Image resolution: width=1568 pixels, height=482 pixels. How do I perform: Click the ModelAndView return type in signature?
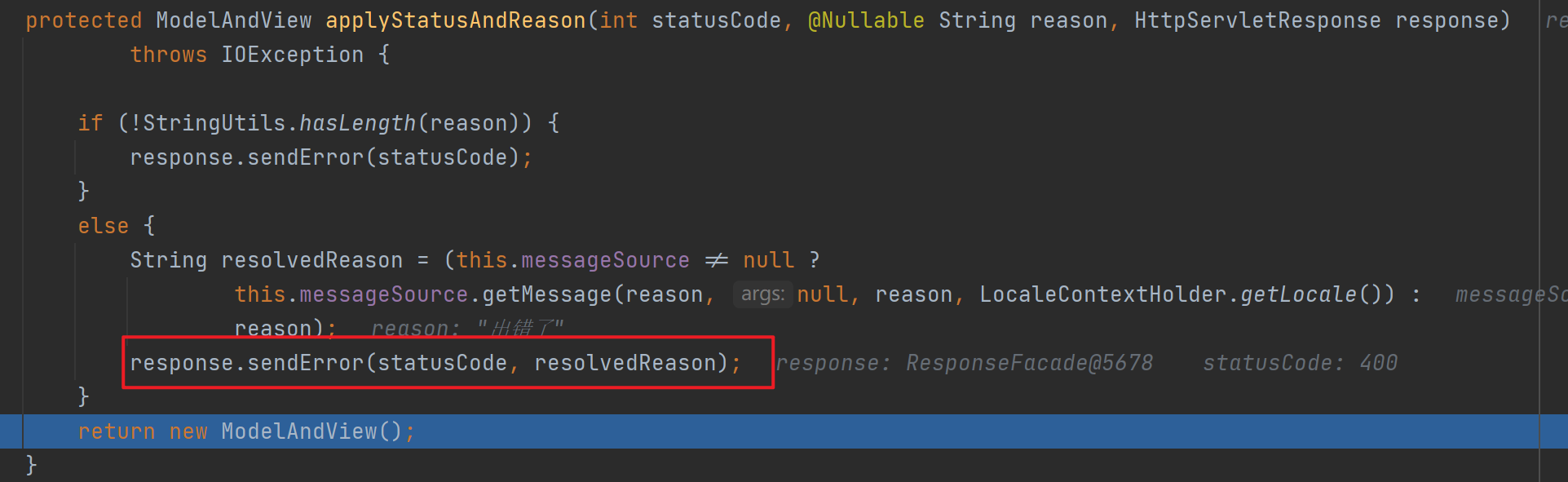click(x=233, y=20)
